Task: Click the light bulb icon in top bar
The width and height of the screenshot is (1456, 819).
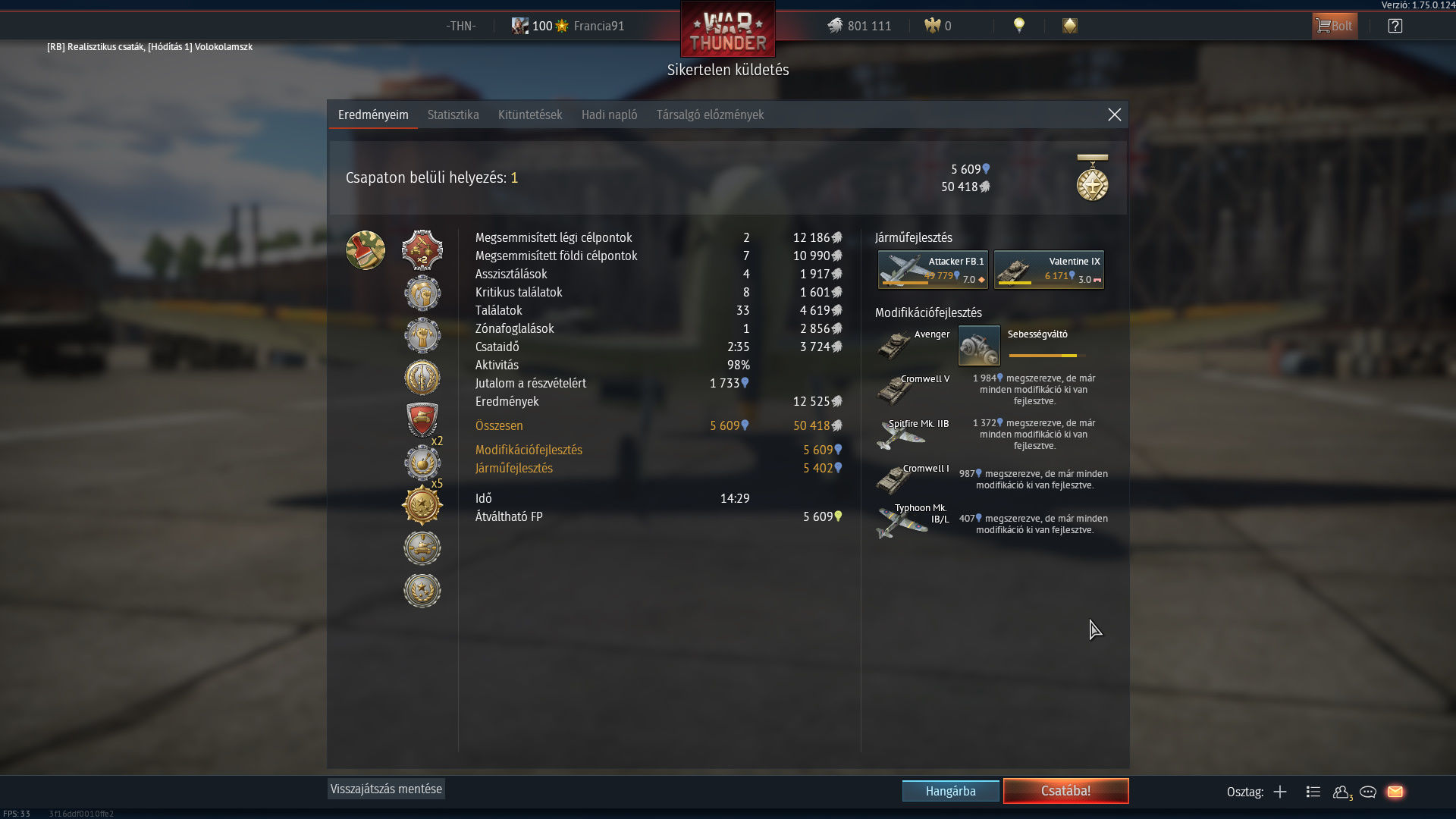Action: (x=1019, y=26)
